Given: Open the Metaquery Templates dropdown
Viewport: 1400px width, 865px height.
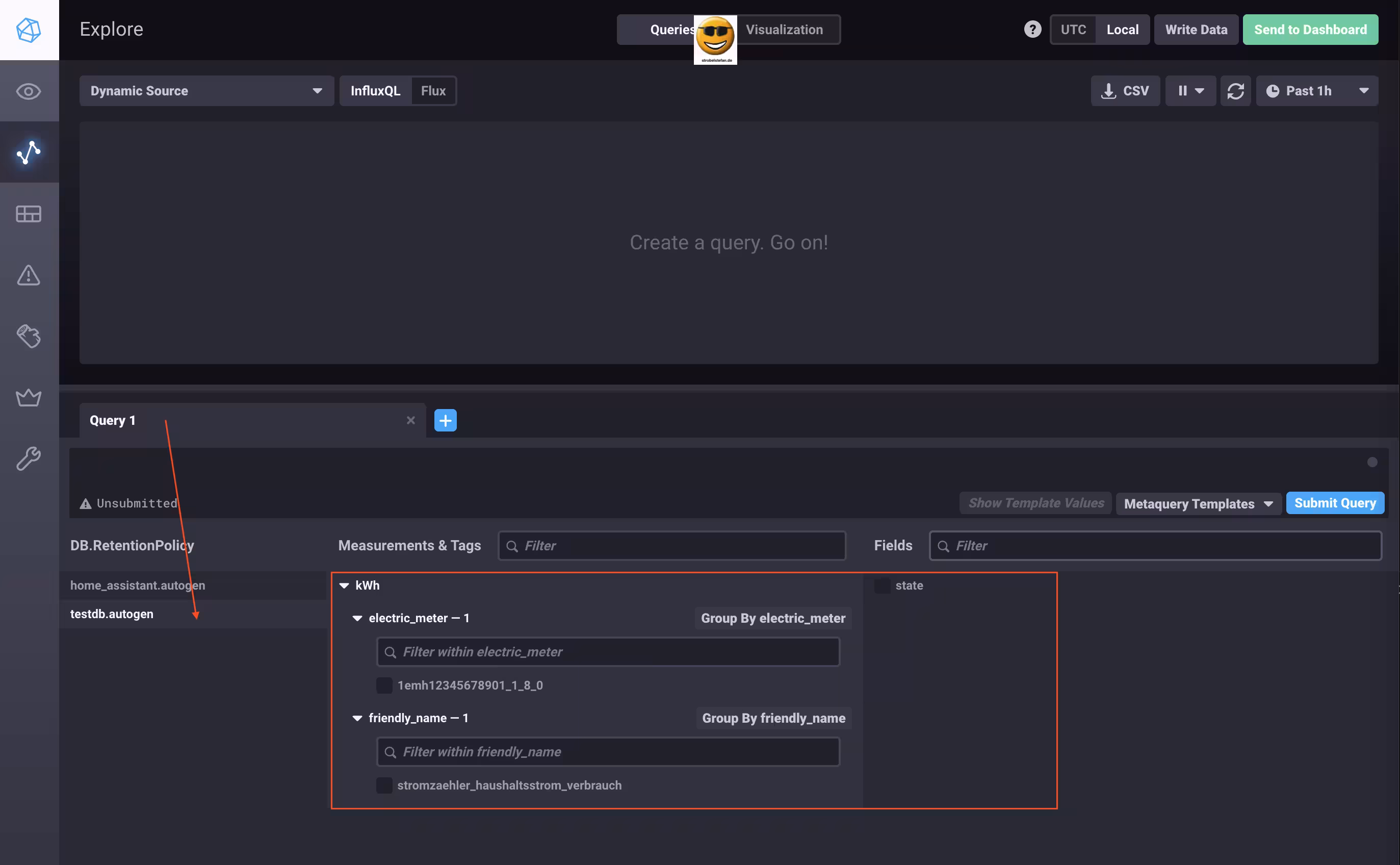Looking at the screenshot, I should click(1199, 503).
